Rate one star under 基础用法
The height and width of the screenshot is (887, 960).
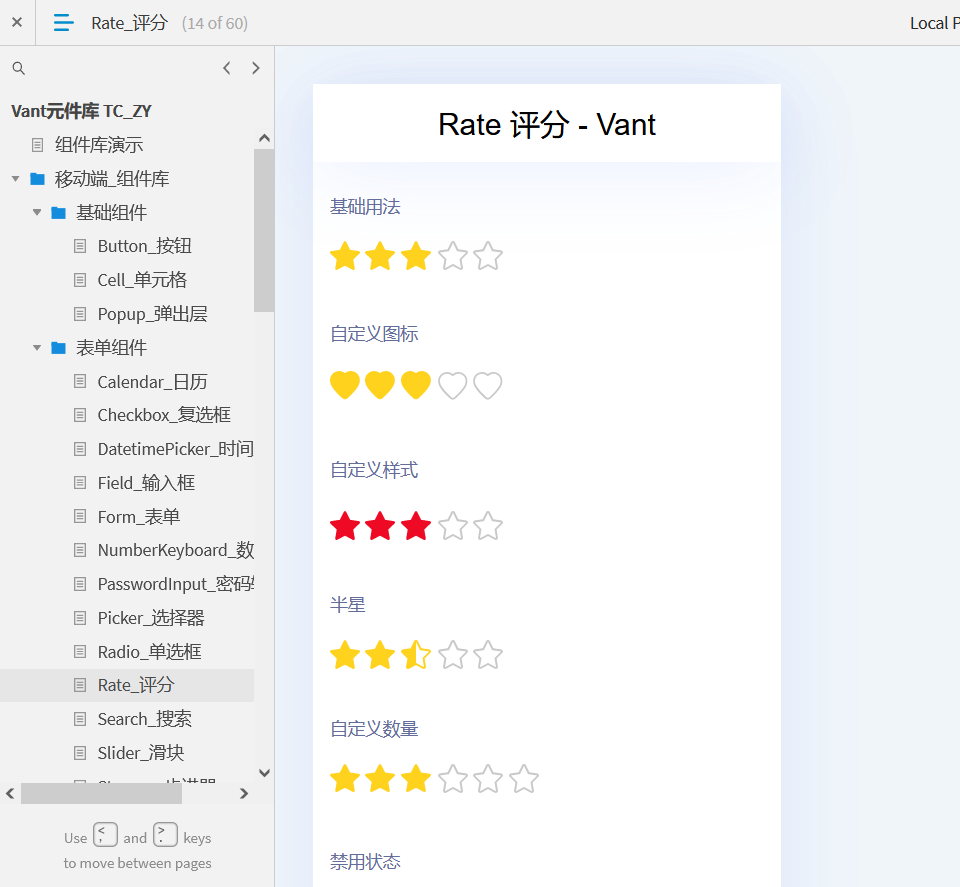coord(345,256)
